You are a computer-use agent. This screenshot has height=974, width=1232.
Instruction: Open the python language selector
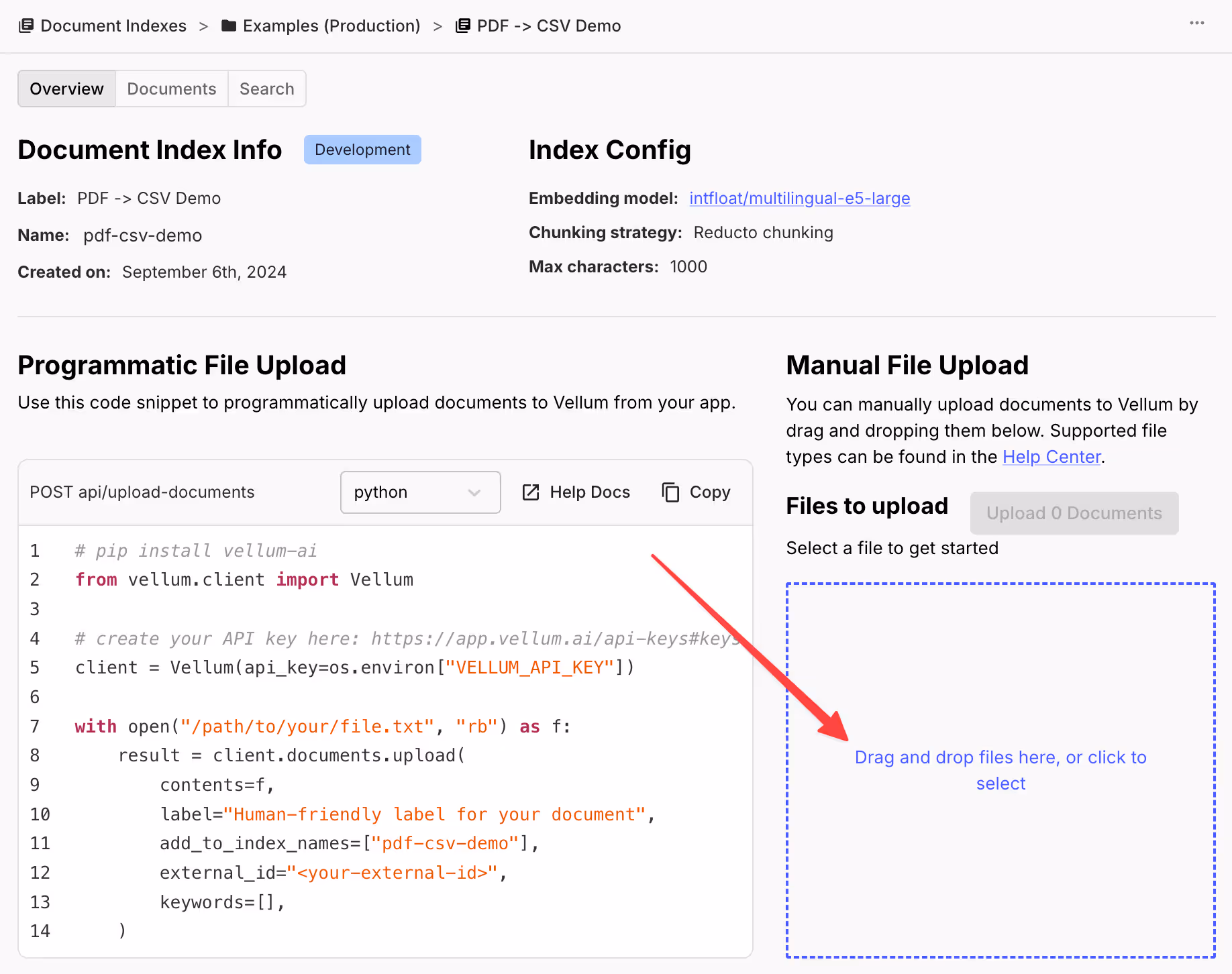tap(420, 492)
